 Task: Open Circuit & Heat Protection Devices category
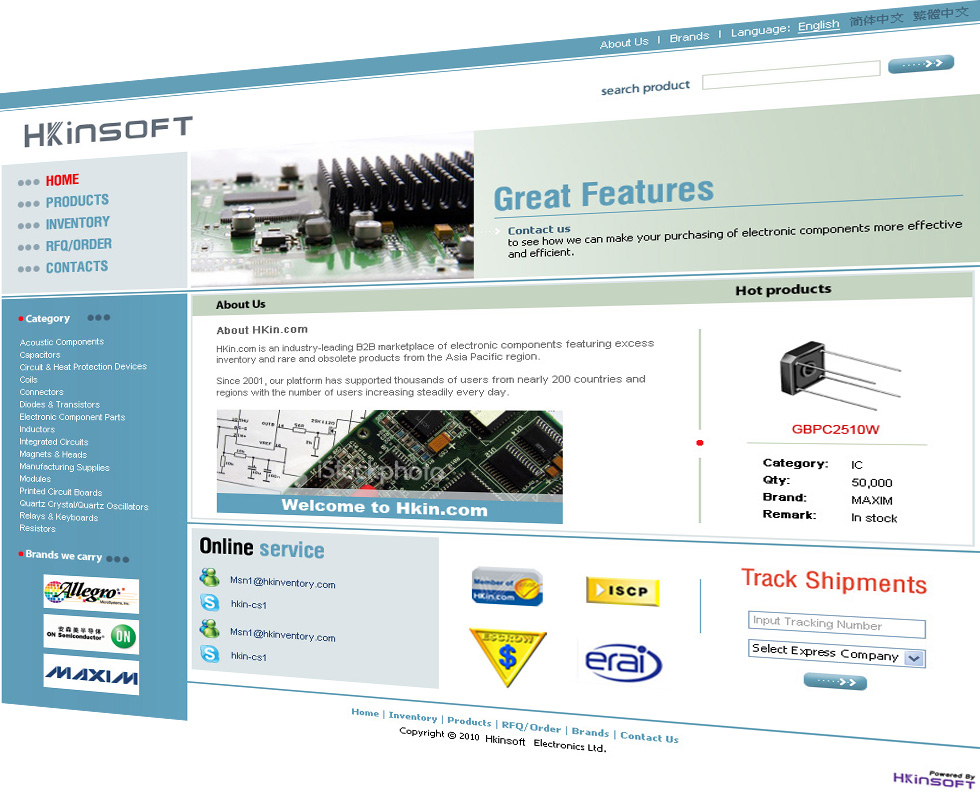[83, 367]
